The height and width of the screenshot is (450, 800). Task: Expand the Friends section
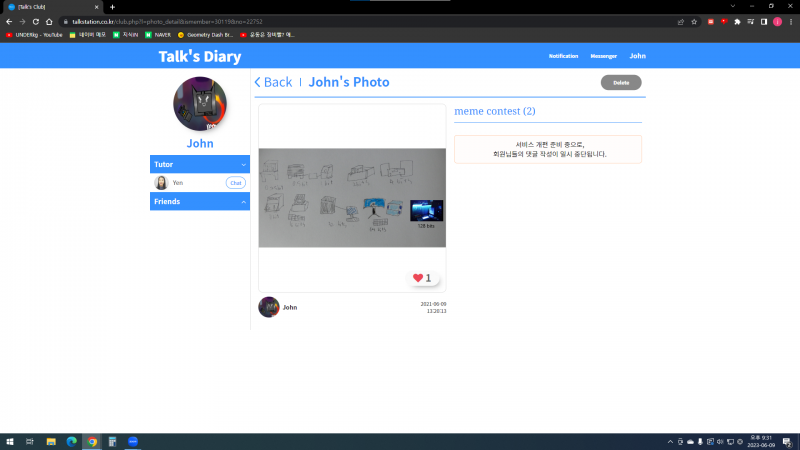(243, 202)
